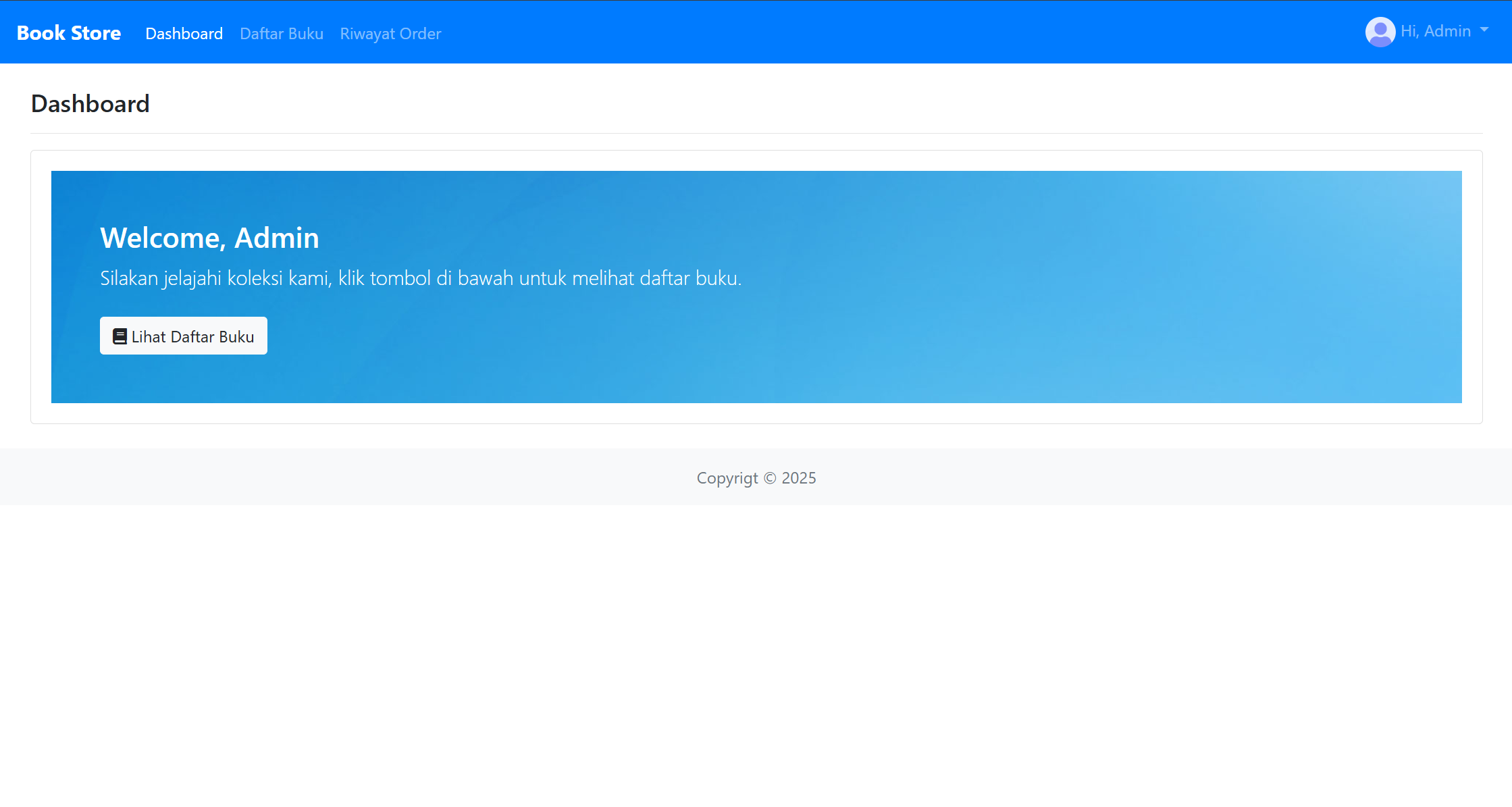
Task: Open the Riwayat Order section
Action: [x=390, y=33]
